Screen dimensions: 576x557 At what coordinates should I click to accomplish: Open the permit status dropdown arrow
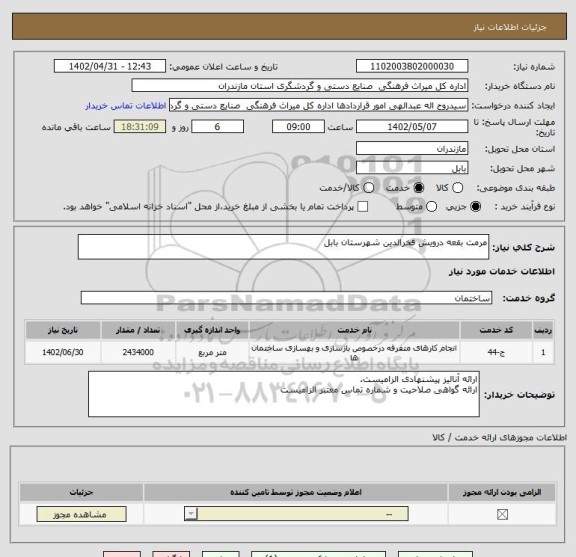[x=191, y=514]
